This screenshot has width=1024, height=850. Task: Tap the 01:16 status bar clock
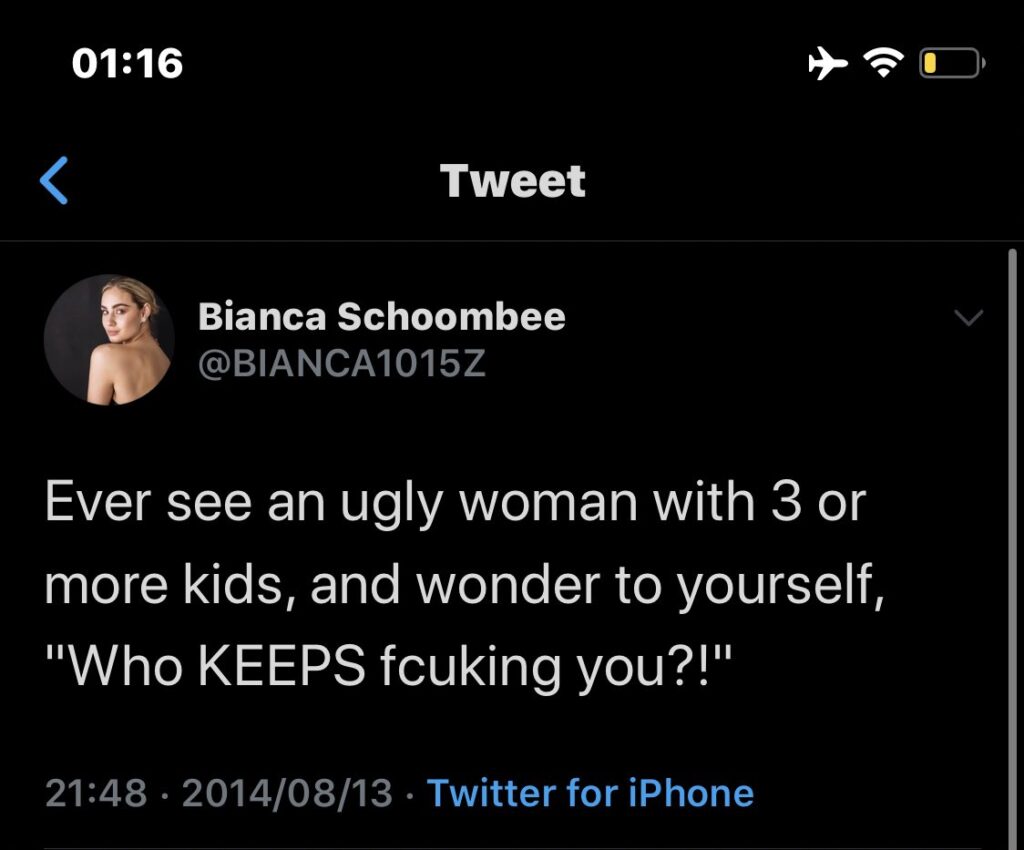tap(128, 65)
